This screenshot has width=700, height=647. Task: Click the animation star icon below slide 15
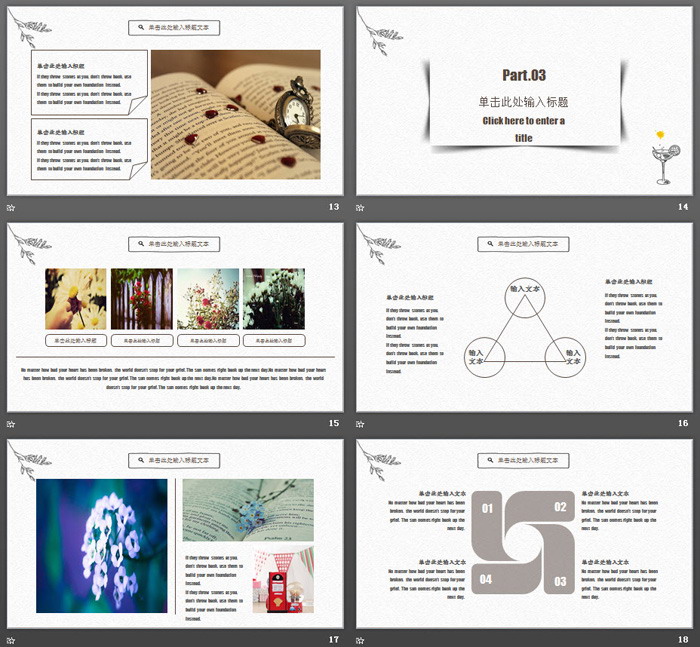11,423
